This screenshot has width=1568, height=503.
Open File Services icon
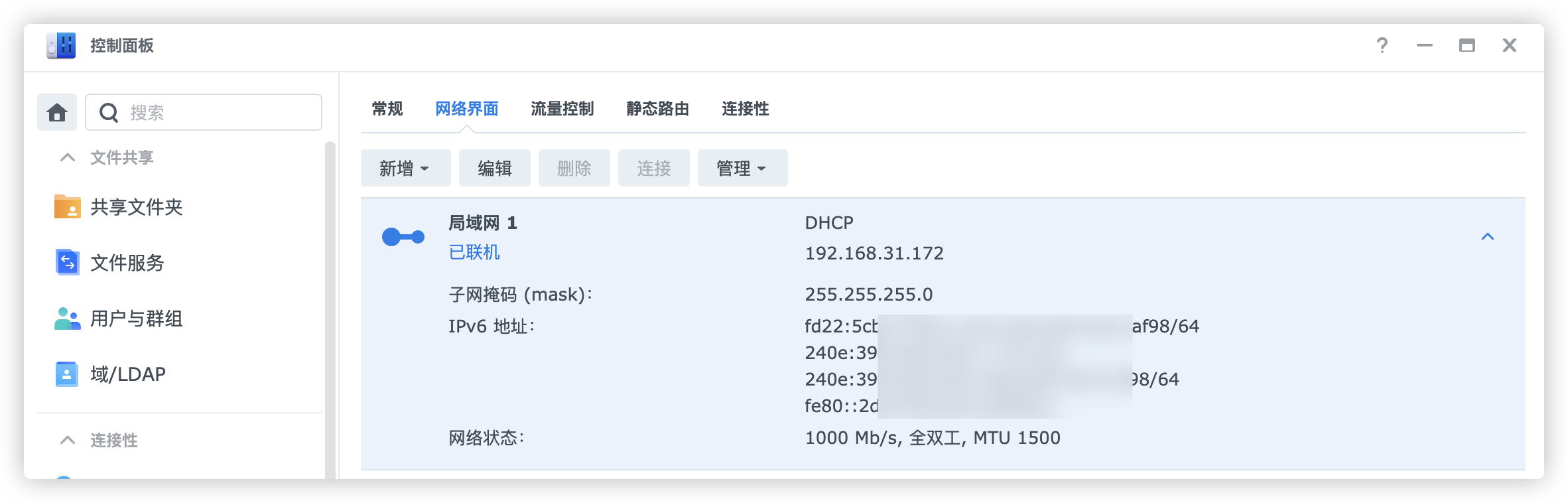(x=67, y=263)
